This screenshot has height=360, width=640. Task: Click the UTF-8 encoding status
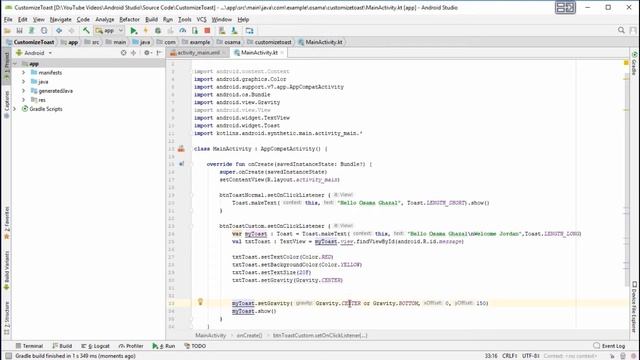(531, 356)
